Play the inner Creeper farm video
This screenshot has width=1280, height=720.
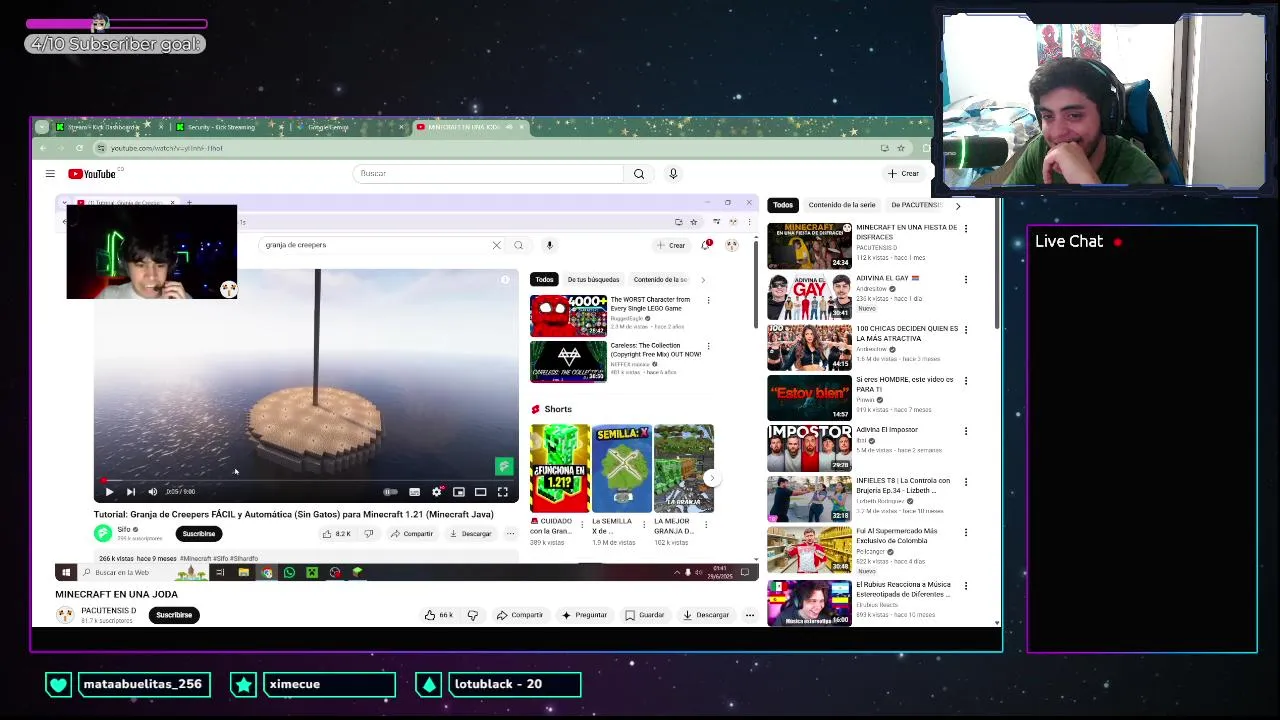109,492
